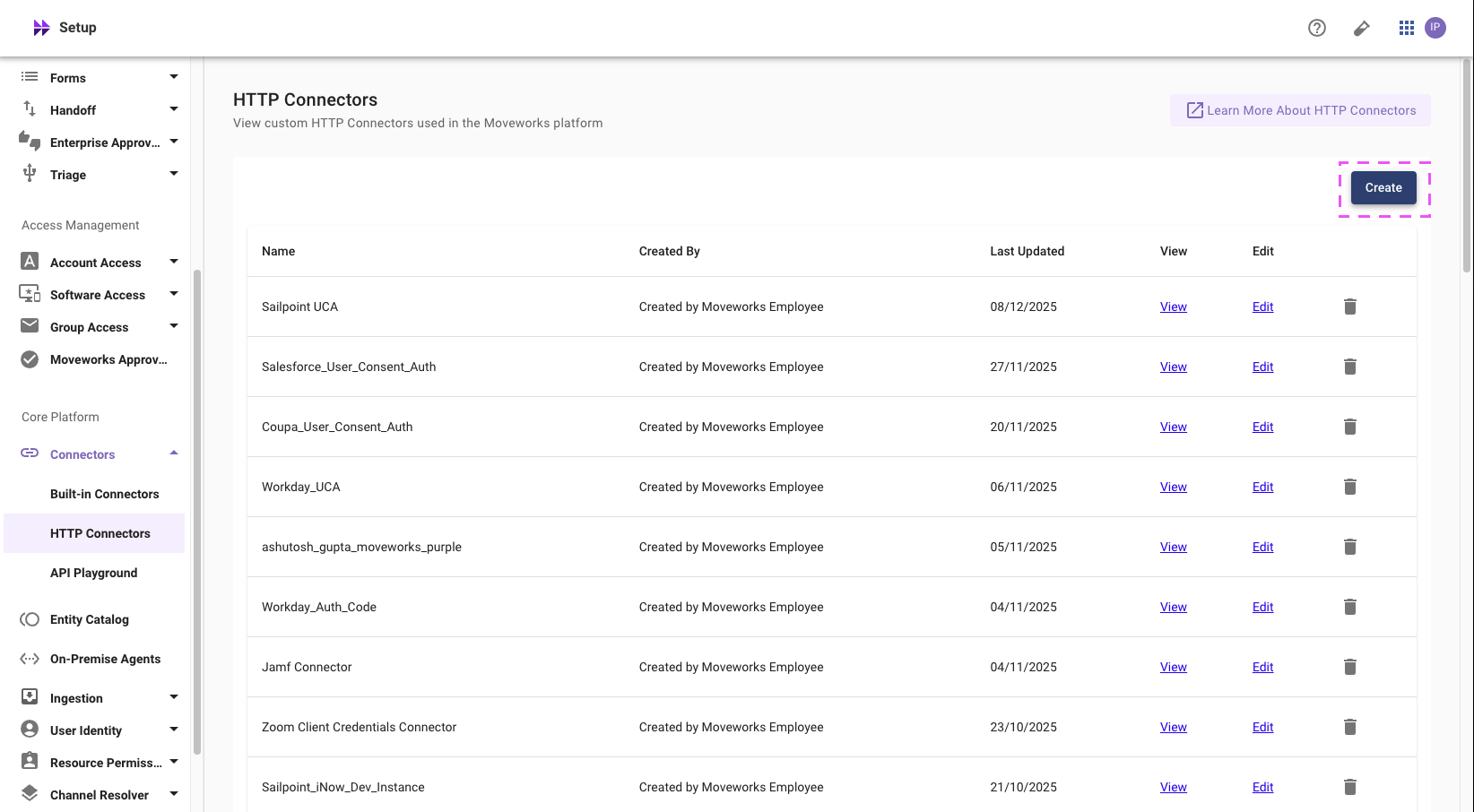Click the Software Access monitor icon

coord(30,293)
